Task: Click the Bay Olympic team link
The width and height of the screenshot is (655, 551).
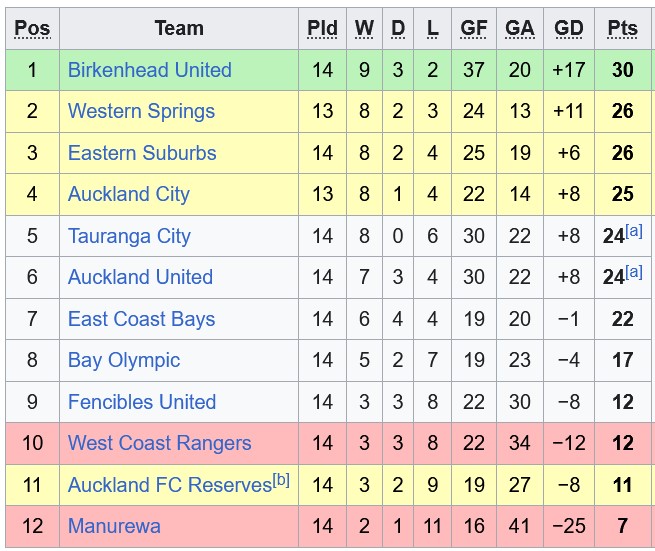Action: click(124, 360)
